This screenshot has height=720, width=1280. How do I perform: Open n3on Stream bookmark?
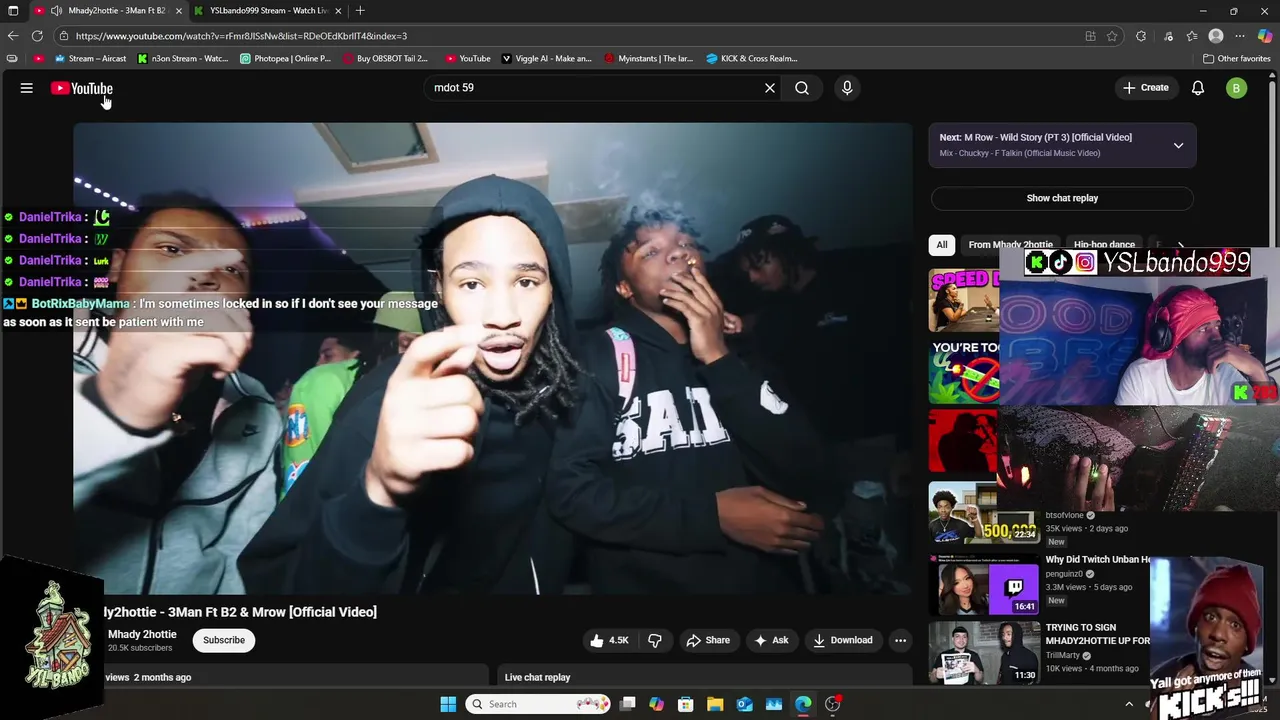pyautogui.click(x=183, y=58)
